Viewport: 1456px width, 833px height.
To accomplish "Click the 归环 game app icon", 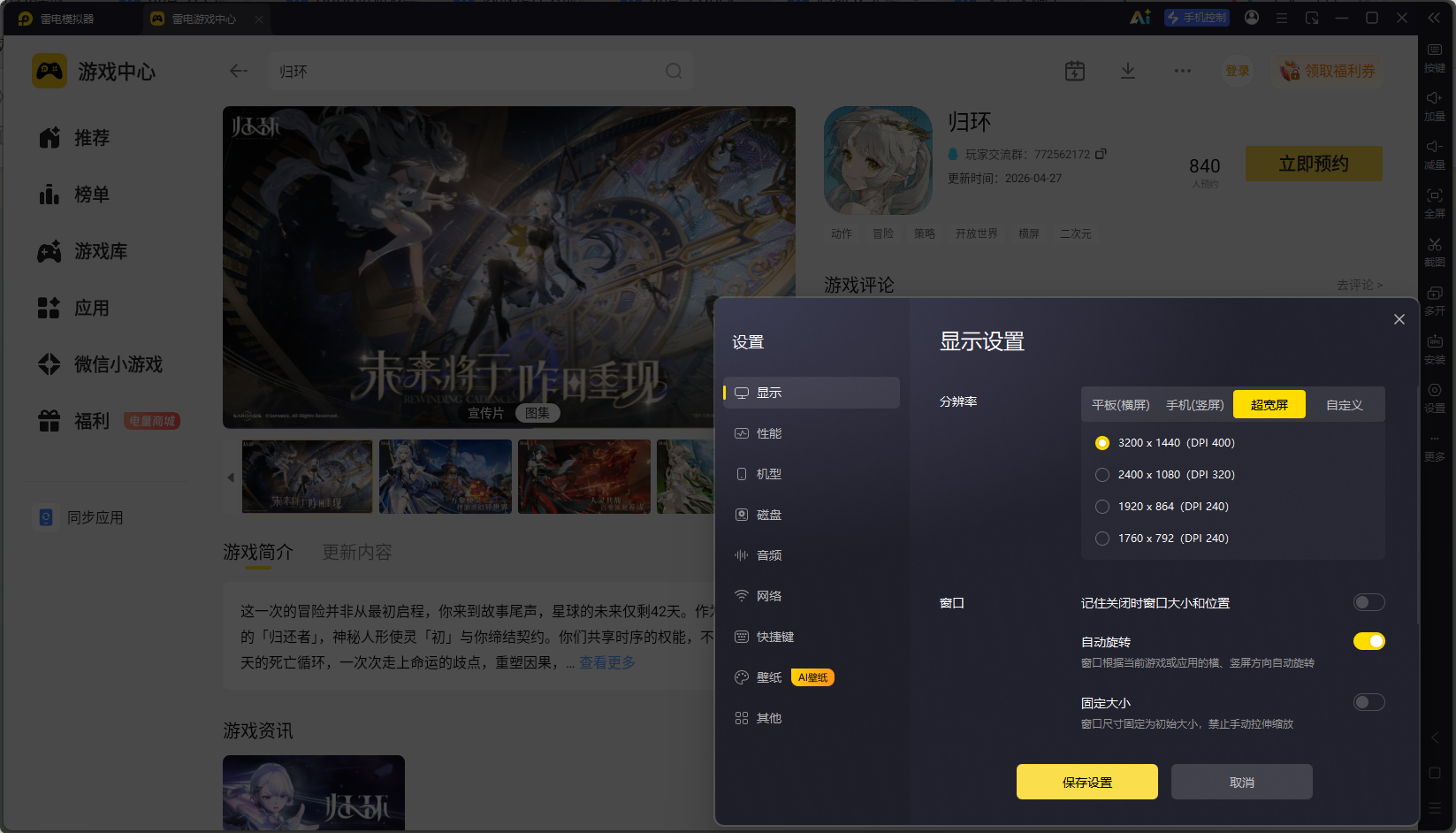I will point(878,160).
